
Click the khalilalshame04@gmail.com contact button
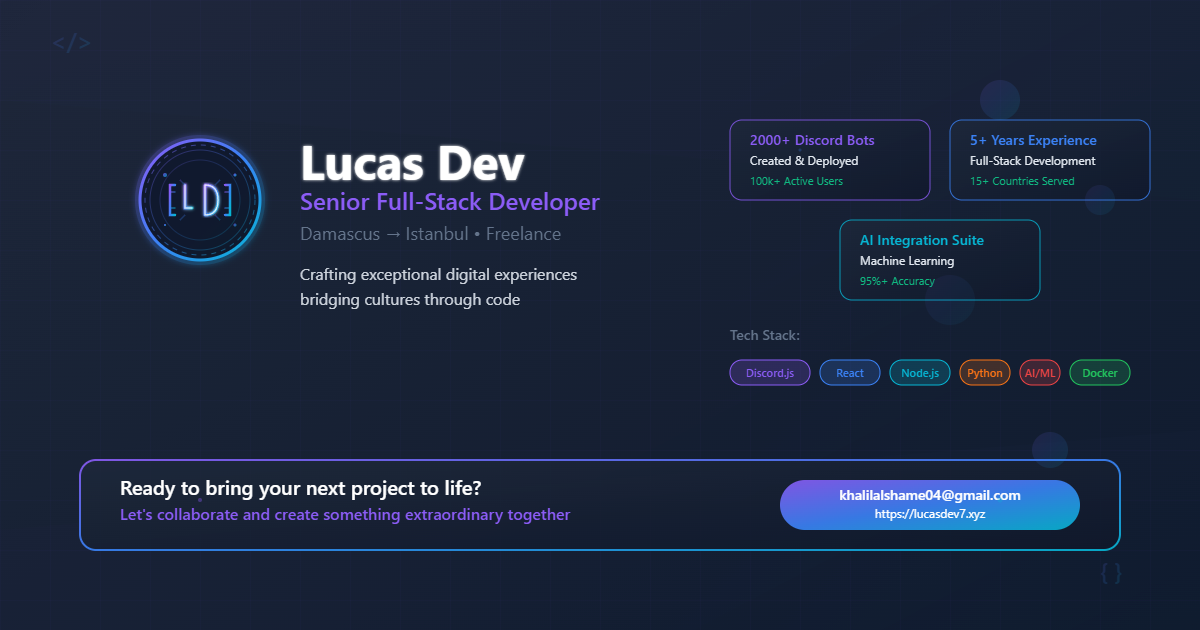(x=930, y=494)
